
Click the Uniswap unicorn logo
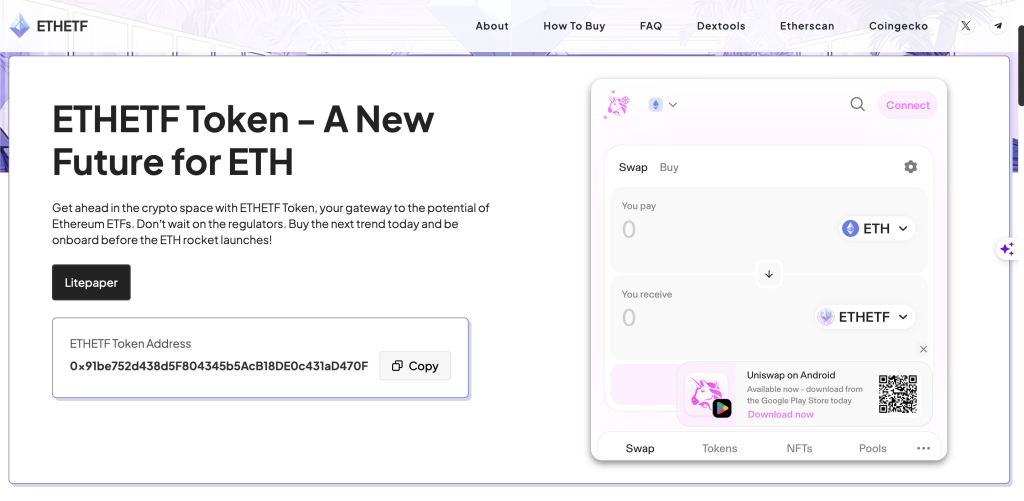(616, 105)
